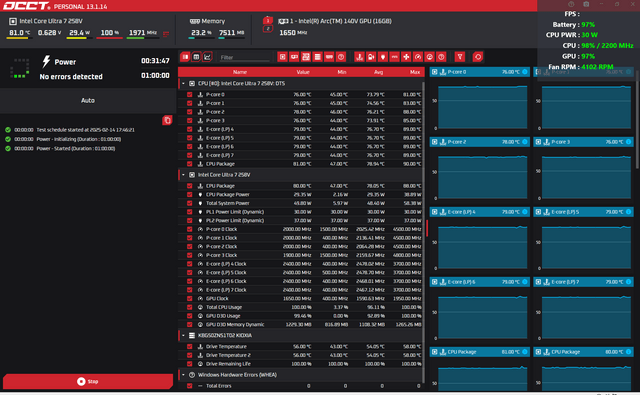
Task: Take screenshot with camera icon in title bar
Action: tap(586, 4)
